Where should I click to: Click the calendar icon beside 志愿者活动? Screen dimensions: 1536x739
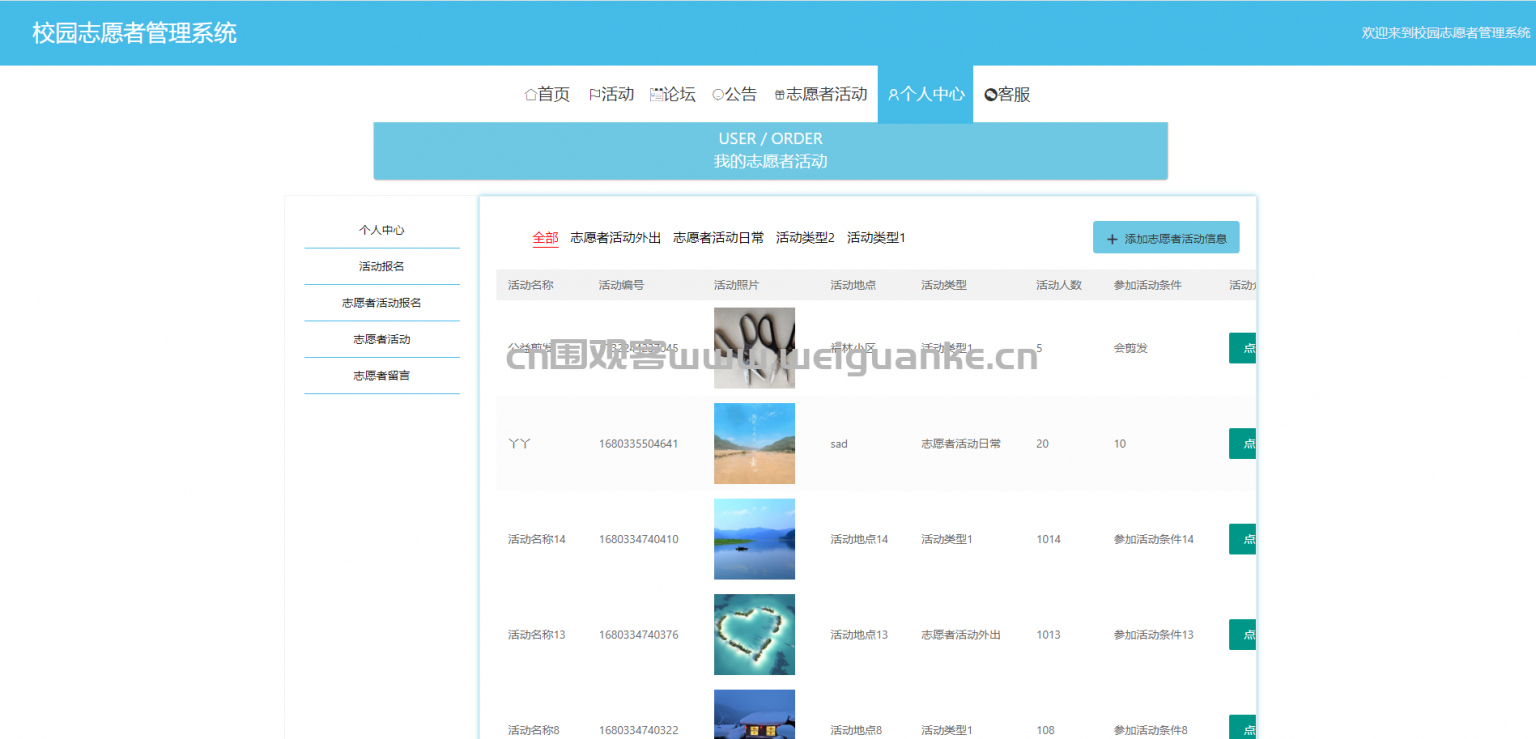point(780,93)
